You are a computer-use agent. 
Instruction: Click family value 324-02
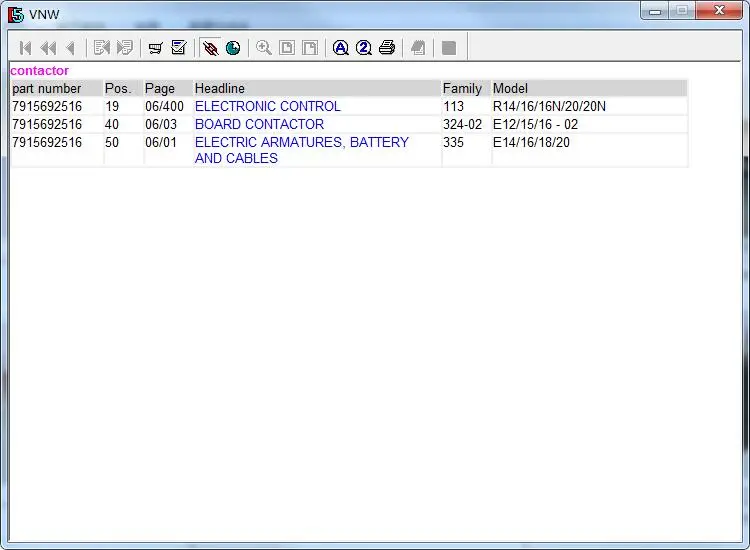tap(463, 124)
